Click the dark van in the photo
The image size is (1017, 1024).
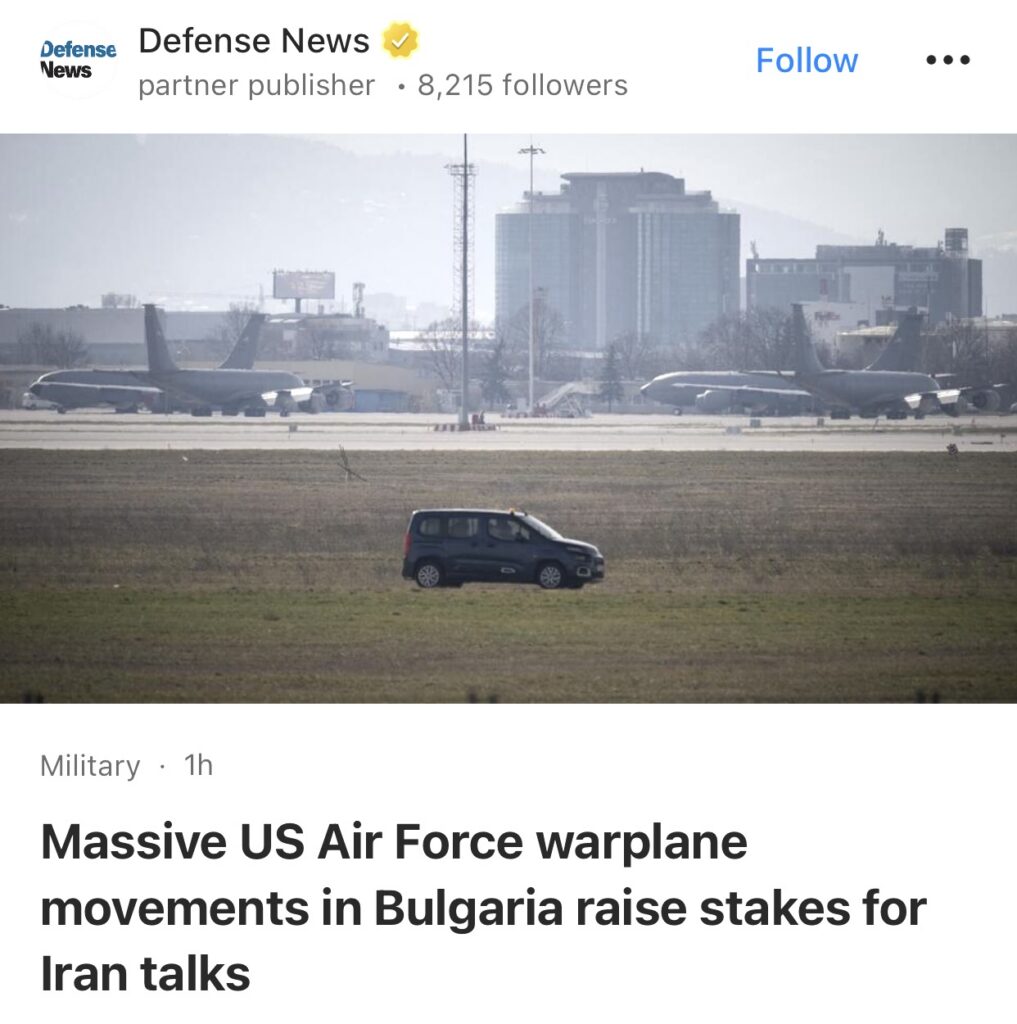(x=502, y=549)
